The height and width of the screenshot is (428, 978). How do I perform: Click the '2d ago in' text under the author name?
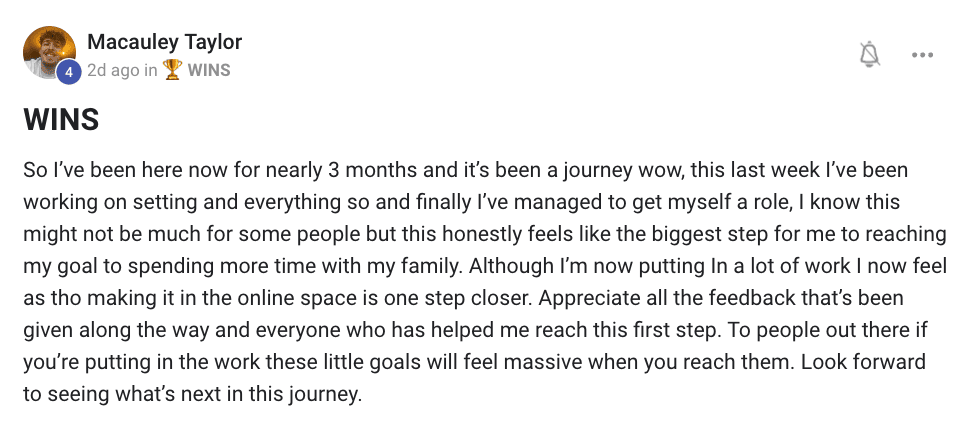coord(122,70)
